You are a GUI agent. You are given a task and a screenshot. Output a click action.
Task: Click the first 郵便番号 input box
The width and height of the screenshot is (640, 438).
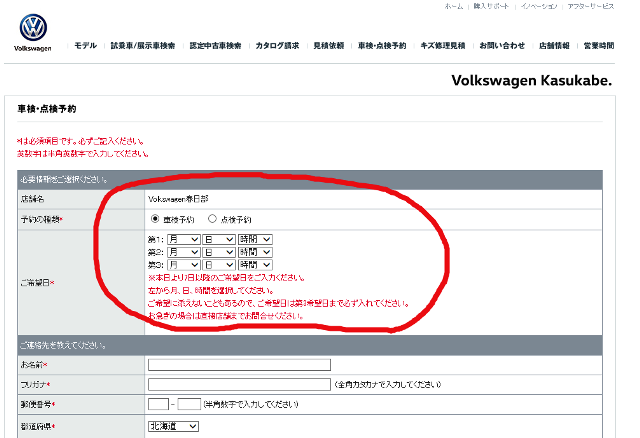click(158, 404)
